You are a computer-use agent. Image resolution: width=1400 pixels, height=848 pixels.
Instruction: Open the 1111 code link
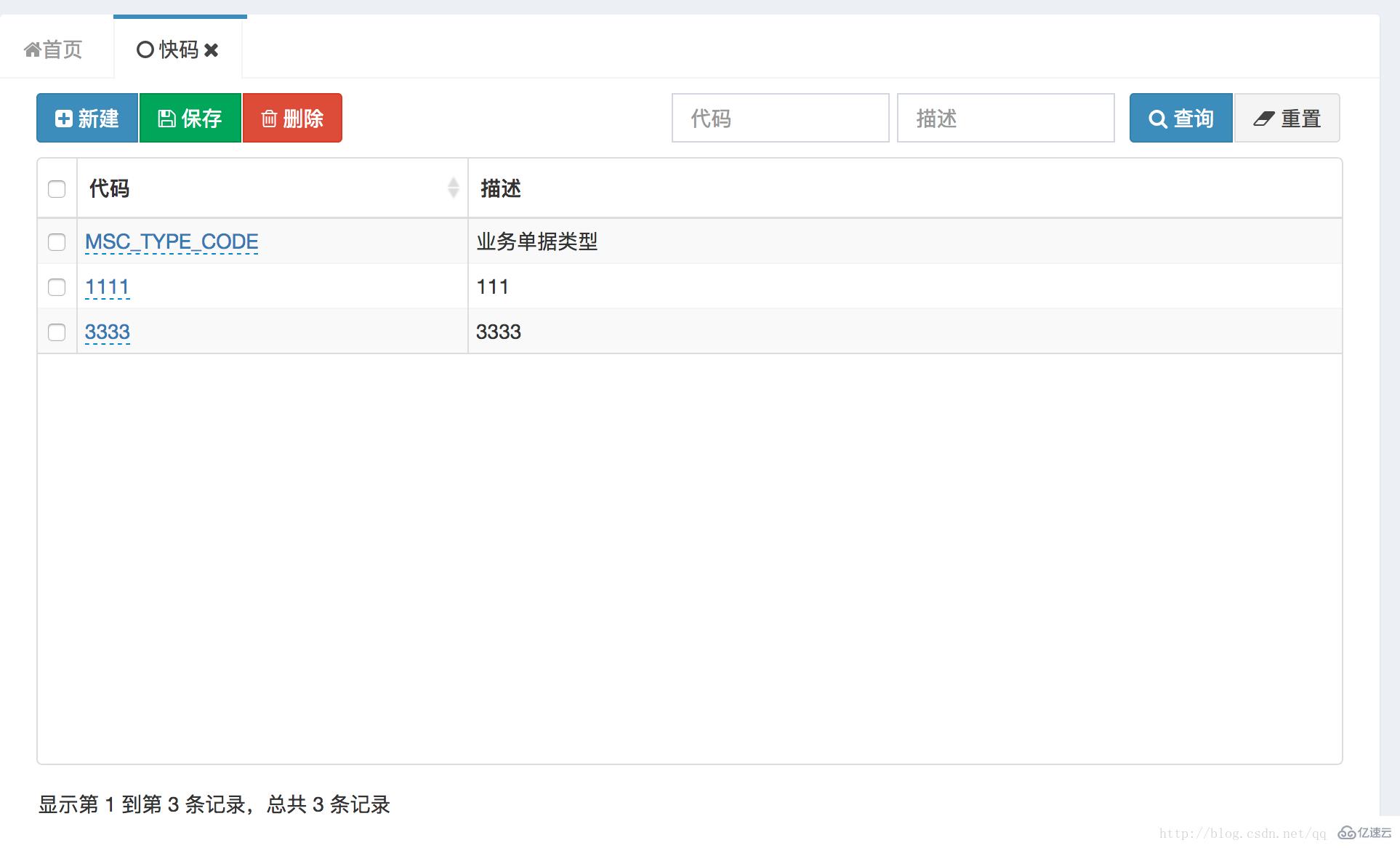pyautogui.click(x=107, y=287)
